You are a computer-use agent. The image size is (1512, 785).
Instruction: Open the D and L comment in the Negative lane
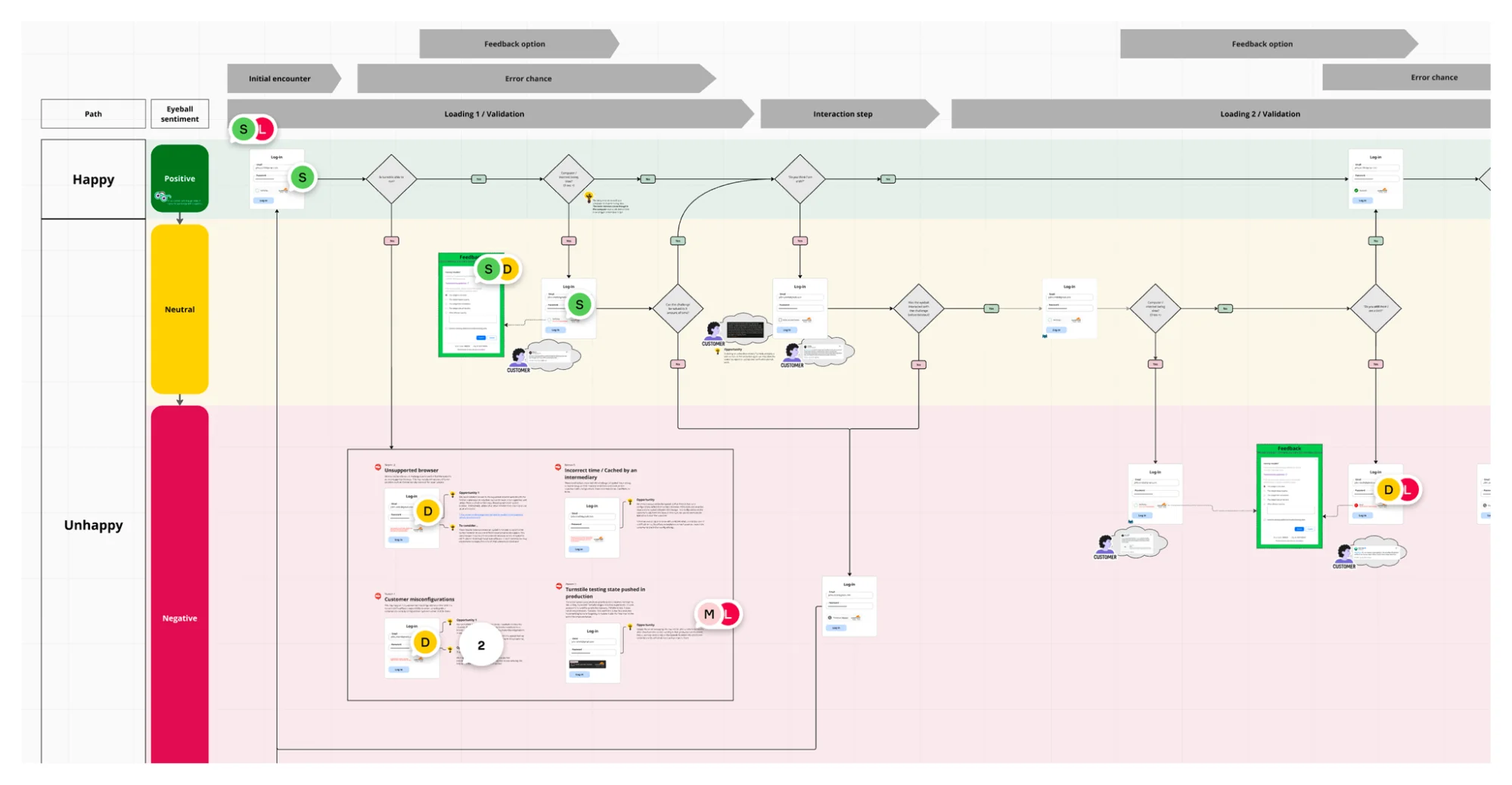(x=1397, y=490)
